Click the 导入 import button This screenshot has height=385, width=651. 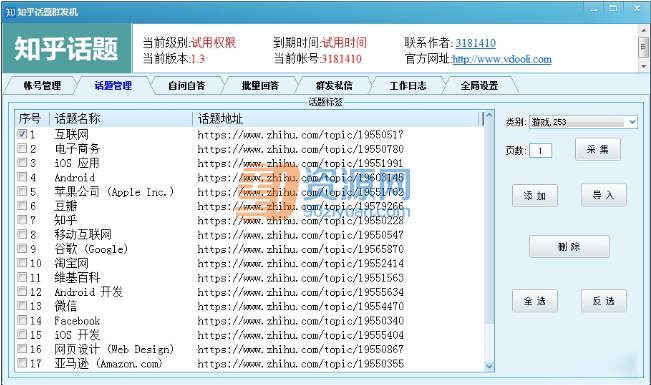pos(604,195)
